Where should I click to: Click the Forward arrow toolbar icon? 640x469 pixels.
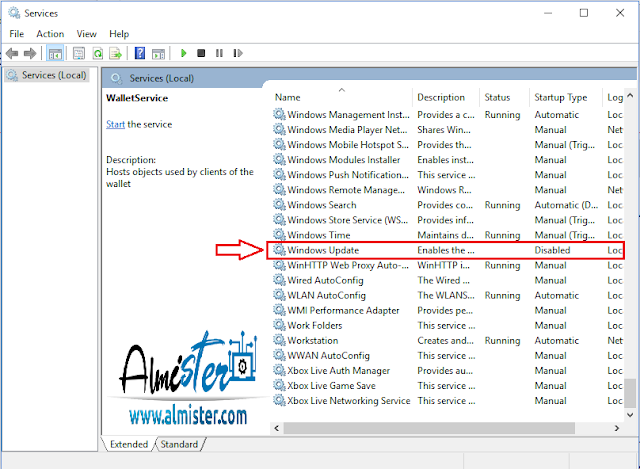point(30,53)
